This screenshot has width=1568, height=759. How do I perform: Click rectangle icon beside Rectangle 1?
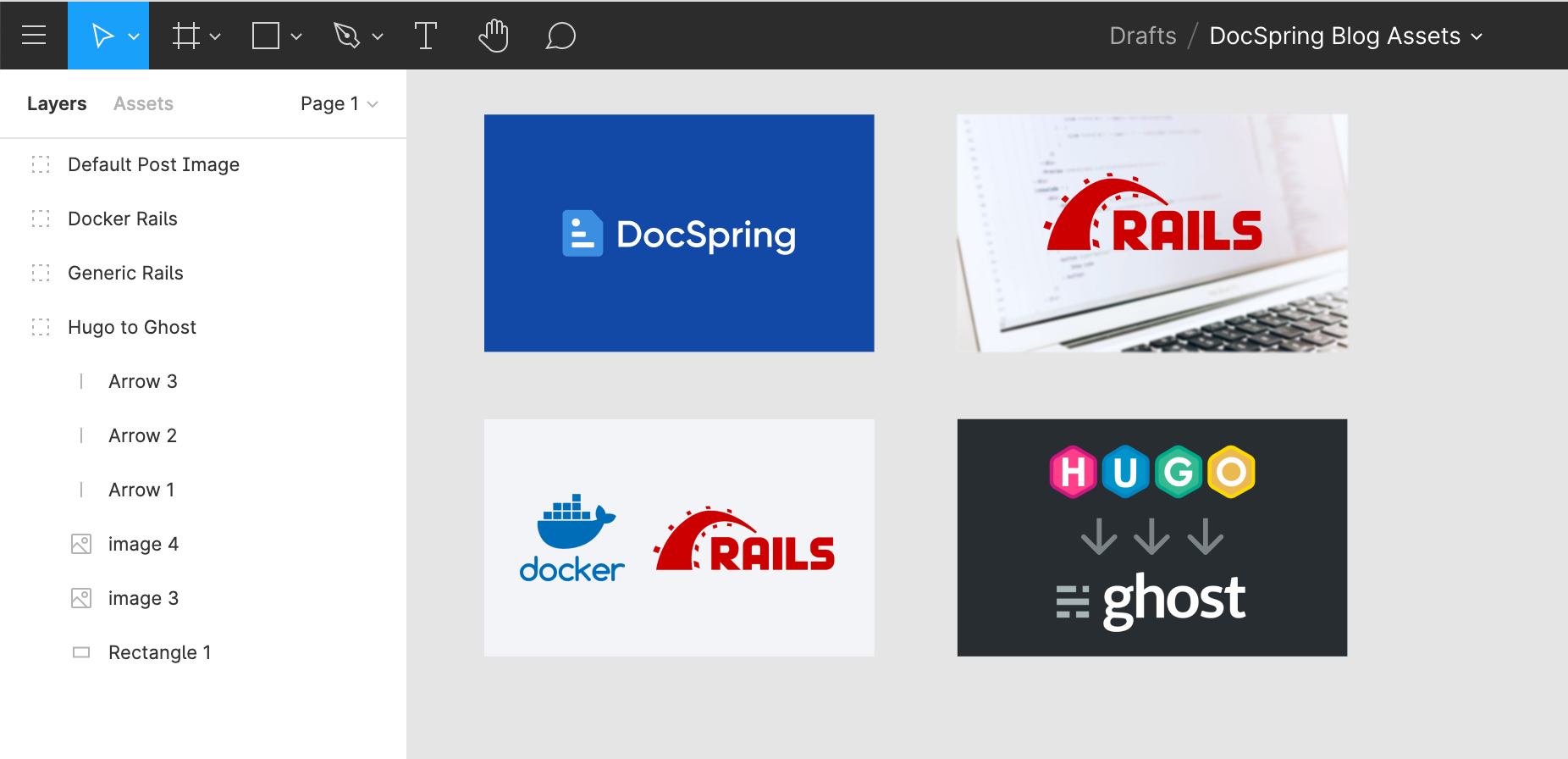pos(81,652)
